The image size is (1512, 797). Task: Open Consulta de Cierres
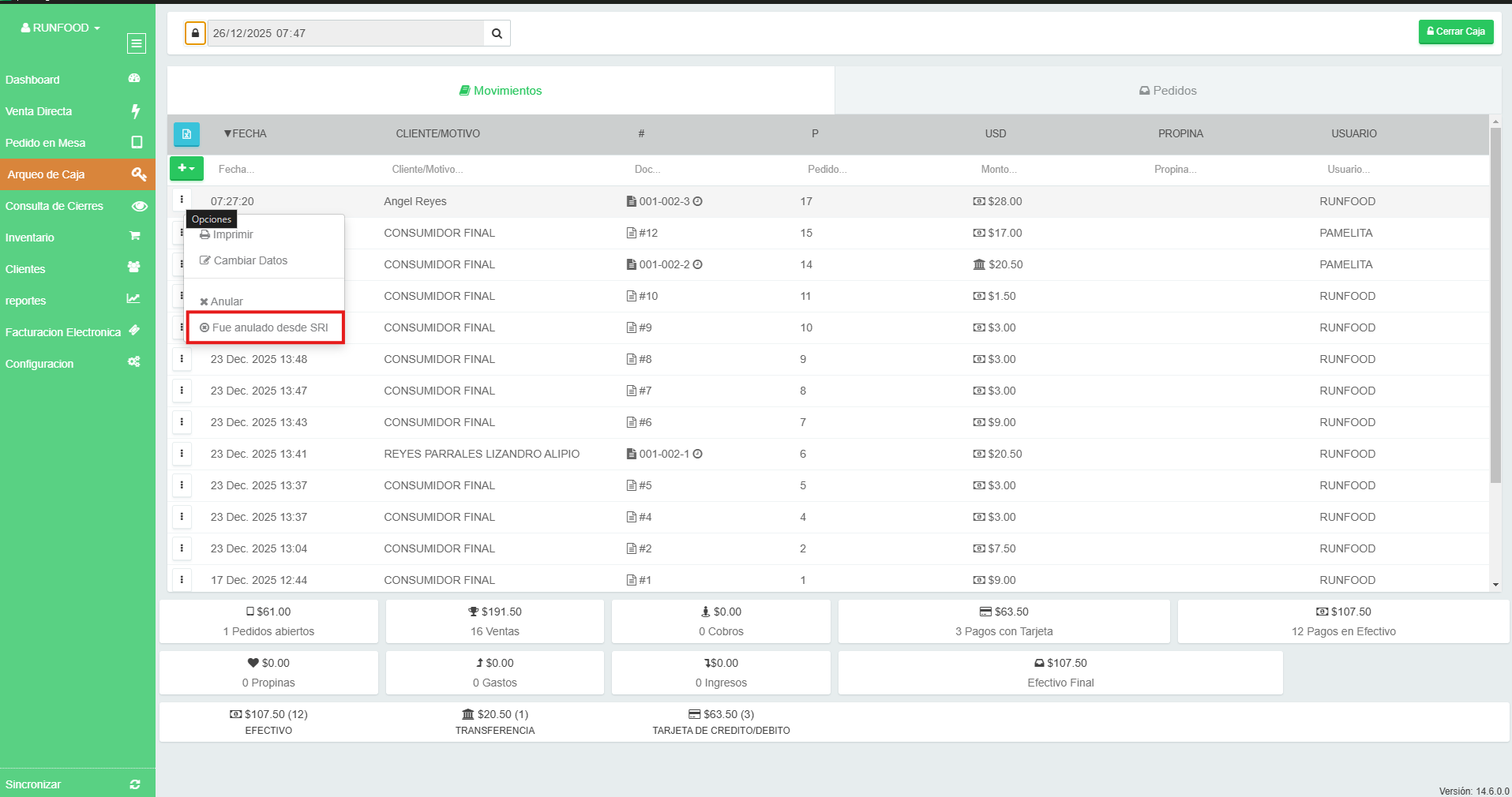pos(77,206)
